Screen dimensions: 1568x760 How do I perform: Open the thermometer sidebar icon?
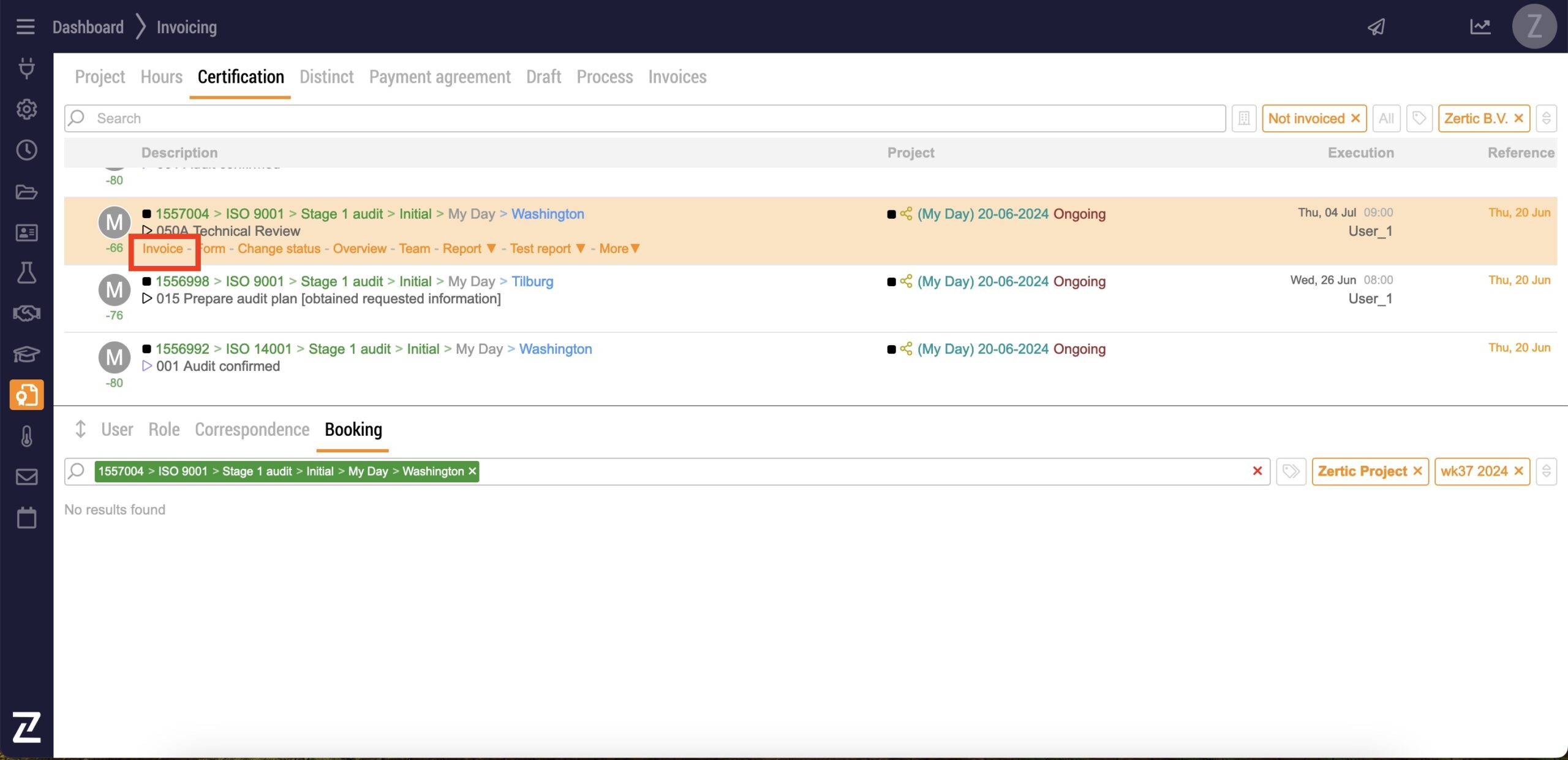click(26, 436)
